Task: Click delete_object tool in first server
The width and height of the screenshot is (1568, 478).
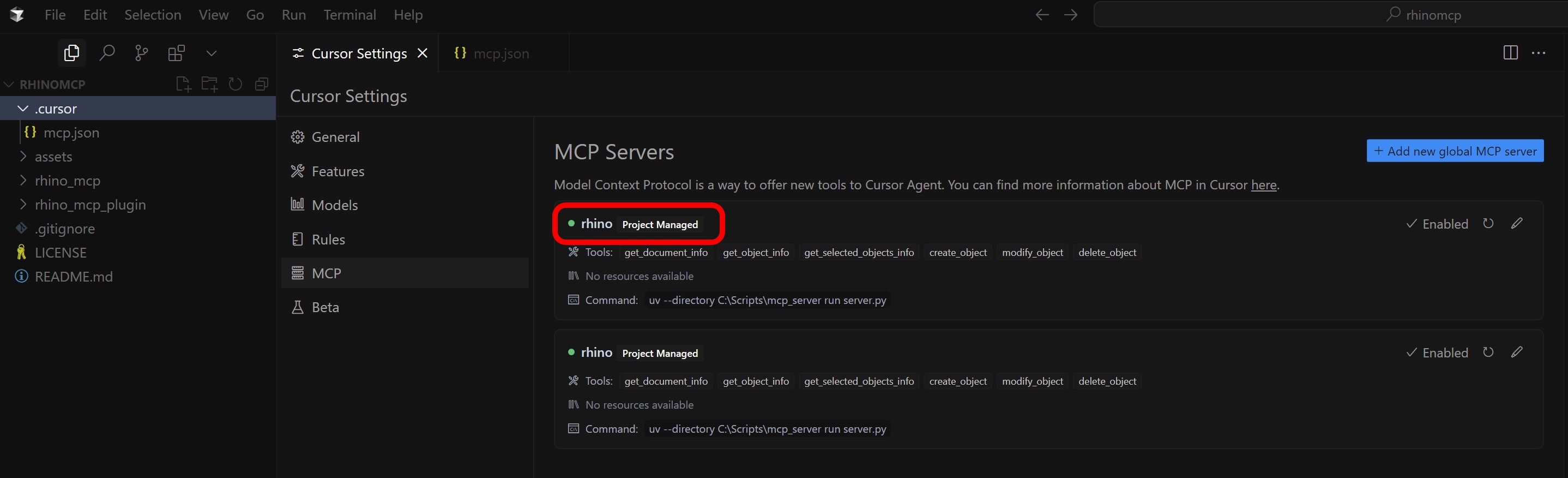Action: coord(1107,252)
